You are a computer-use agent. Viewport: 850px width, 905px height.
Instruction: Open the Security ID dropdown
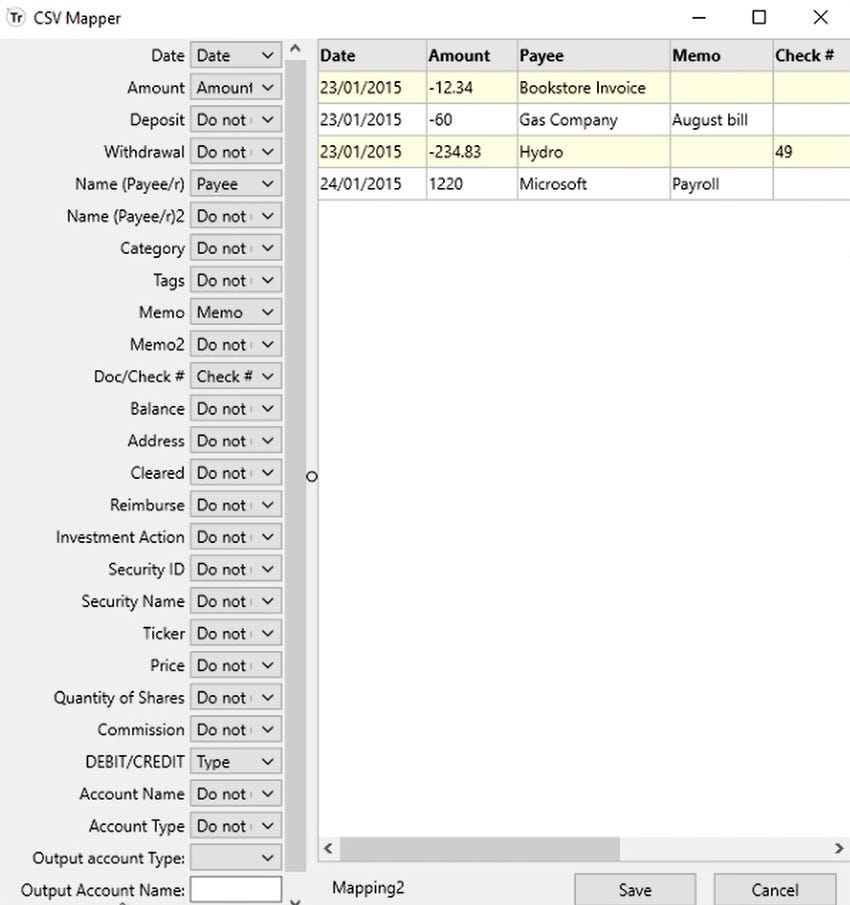tap(235, 569)
